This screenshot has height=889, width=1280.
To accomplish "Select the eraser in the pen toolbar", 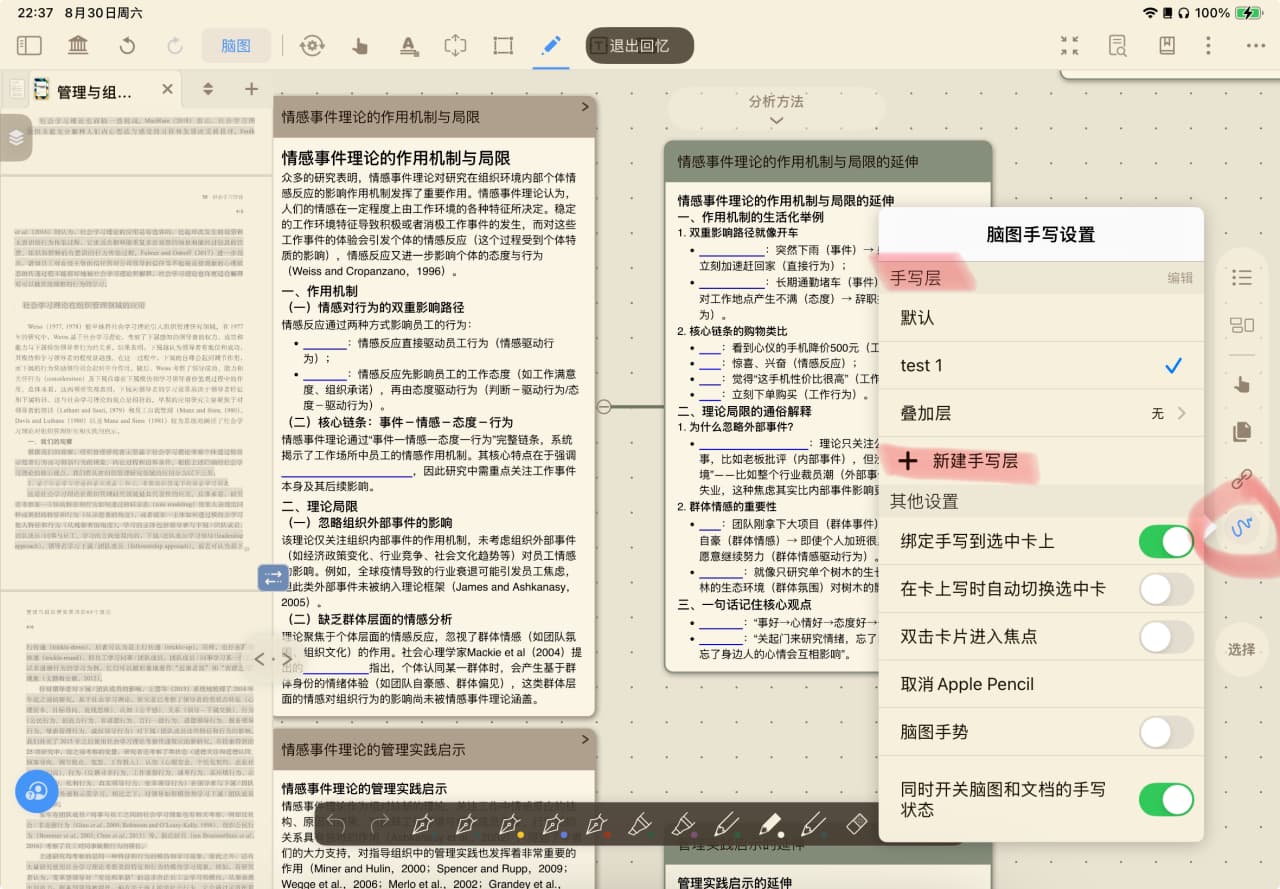I will click(x=856, y=824).
